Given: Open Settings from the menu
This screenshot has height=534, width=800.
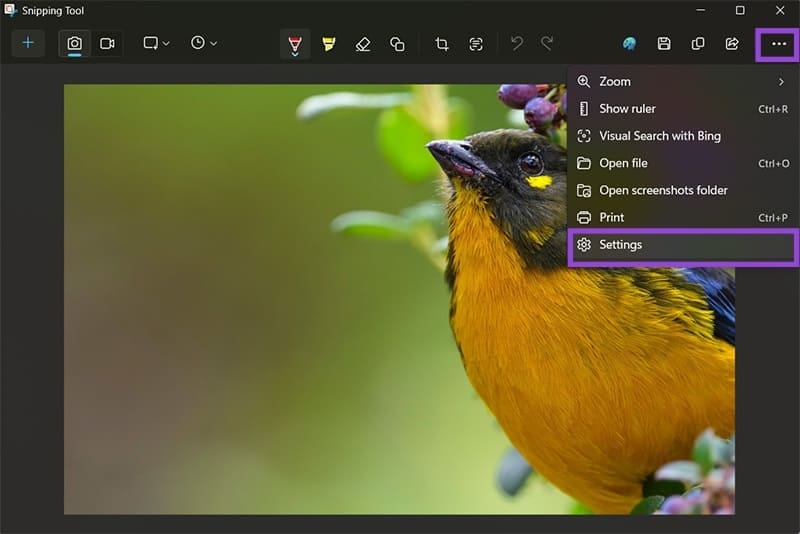Looking at the screenshot, I should point(620,245).
